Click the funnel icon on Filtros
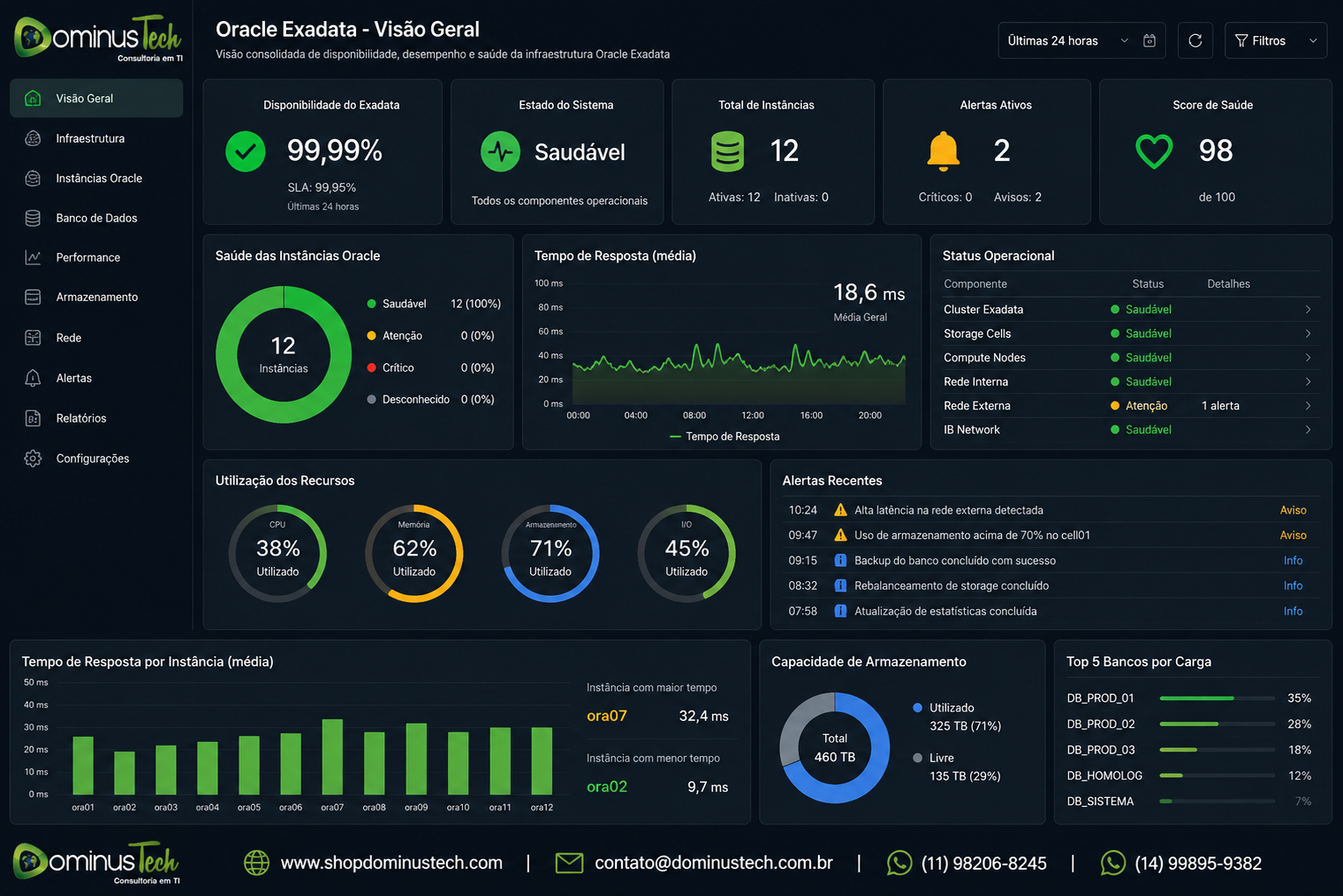This screenshot has height=896, width=1343. (1241, 41)
